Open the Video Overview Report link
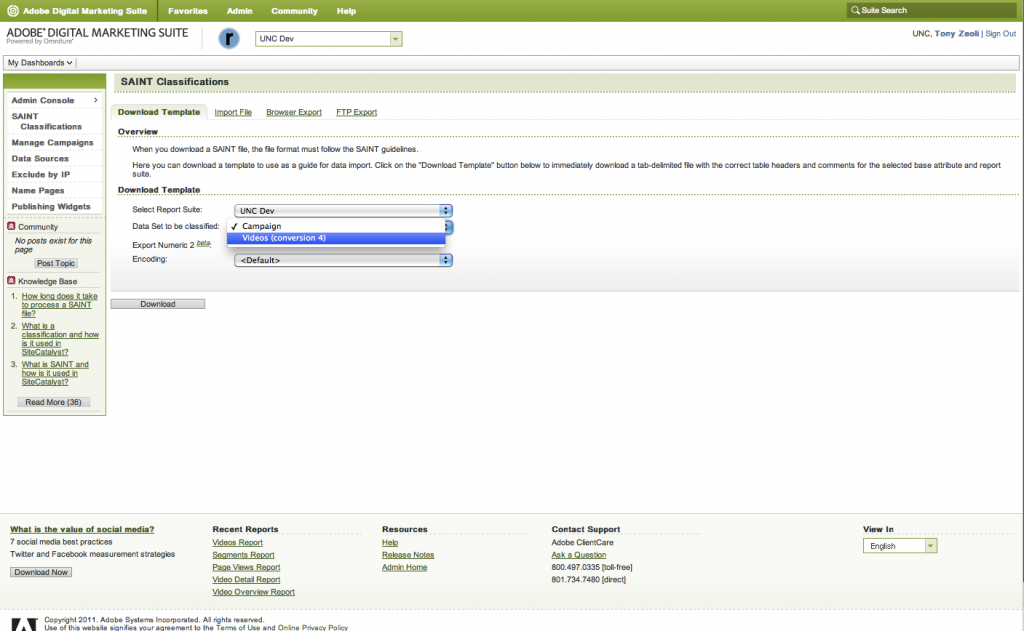This screenshot has width=1024, height=631. pos(253,592)
